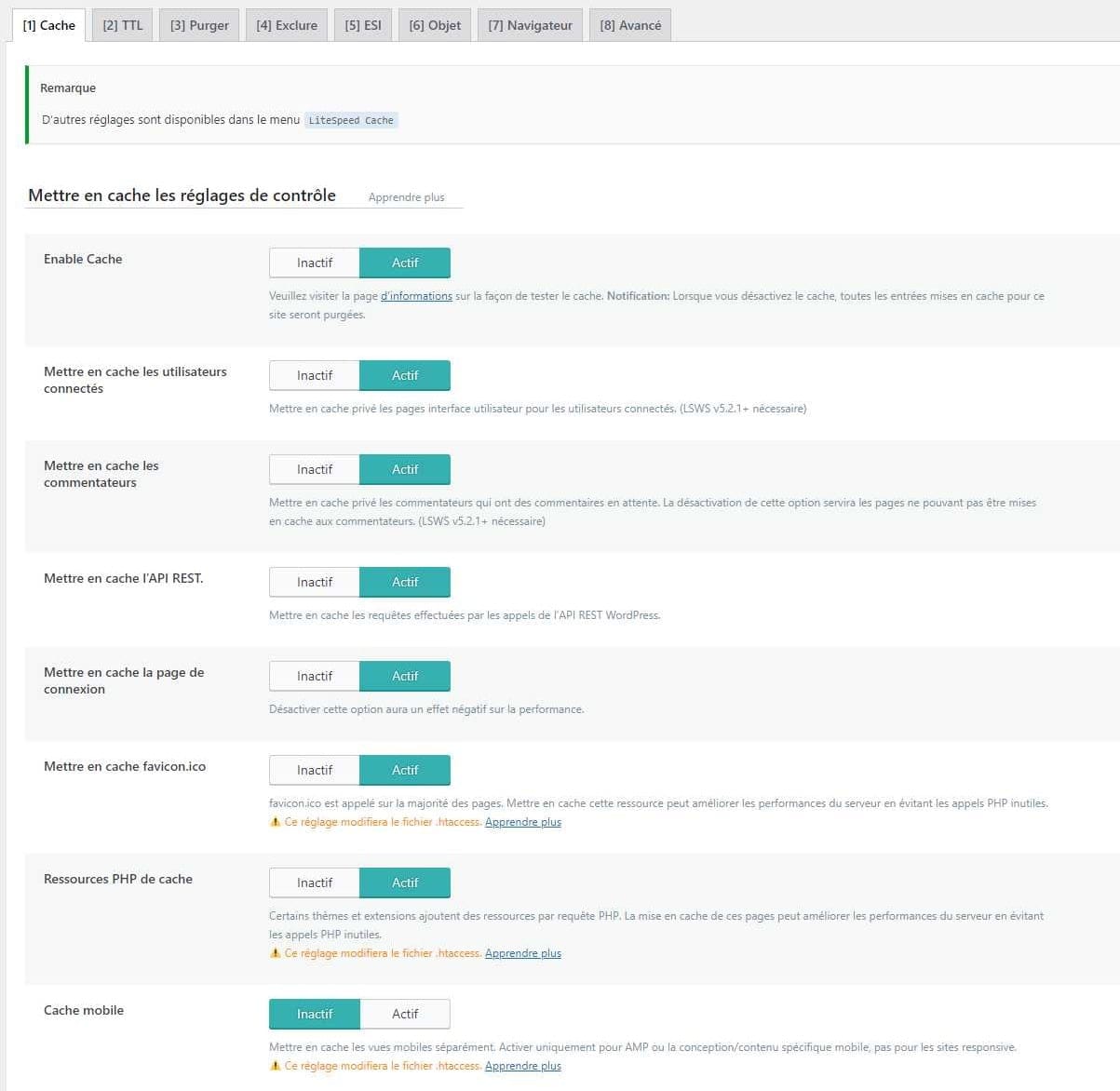Open Apprendre plus under Cache mobile setting
This screenshot has width=1120, height=1091.
(x=523, y=1066)
